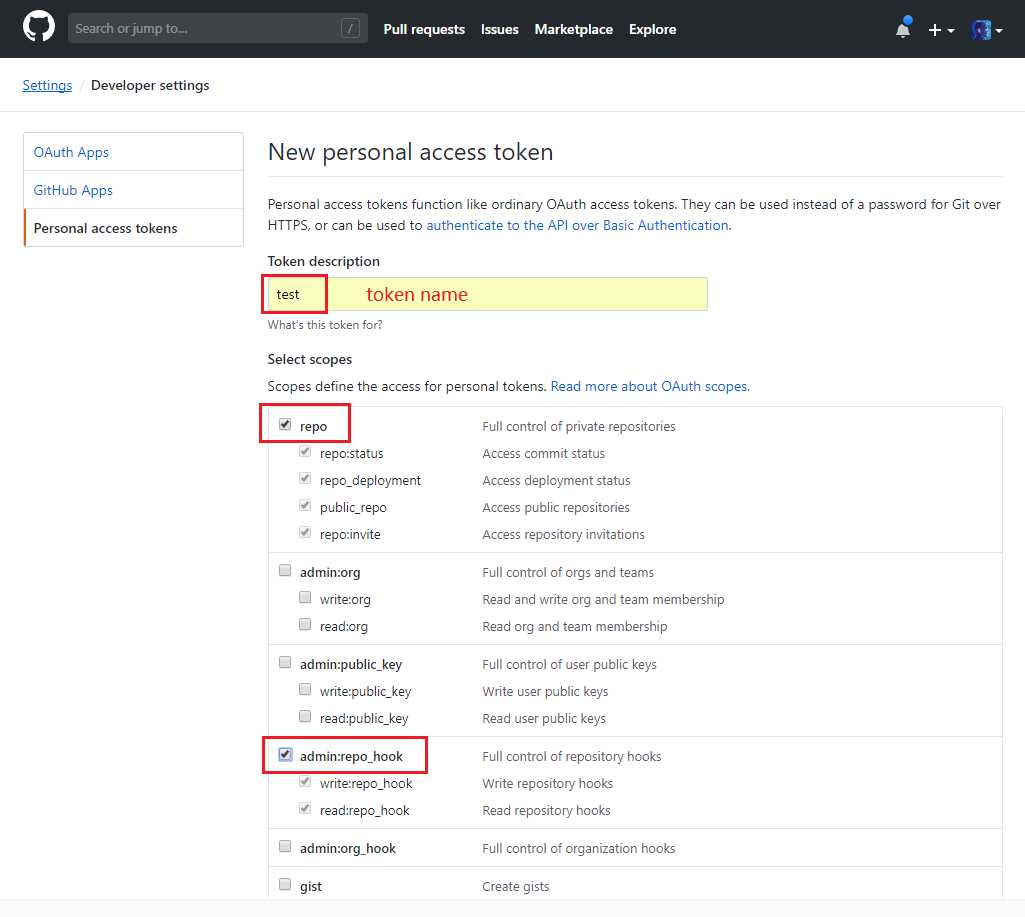Image resolution: width=1025 pixels, height=917 pixels.
Task: Enable the read:public_key checkbox
Action: click(305, 716)
